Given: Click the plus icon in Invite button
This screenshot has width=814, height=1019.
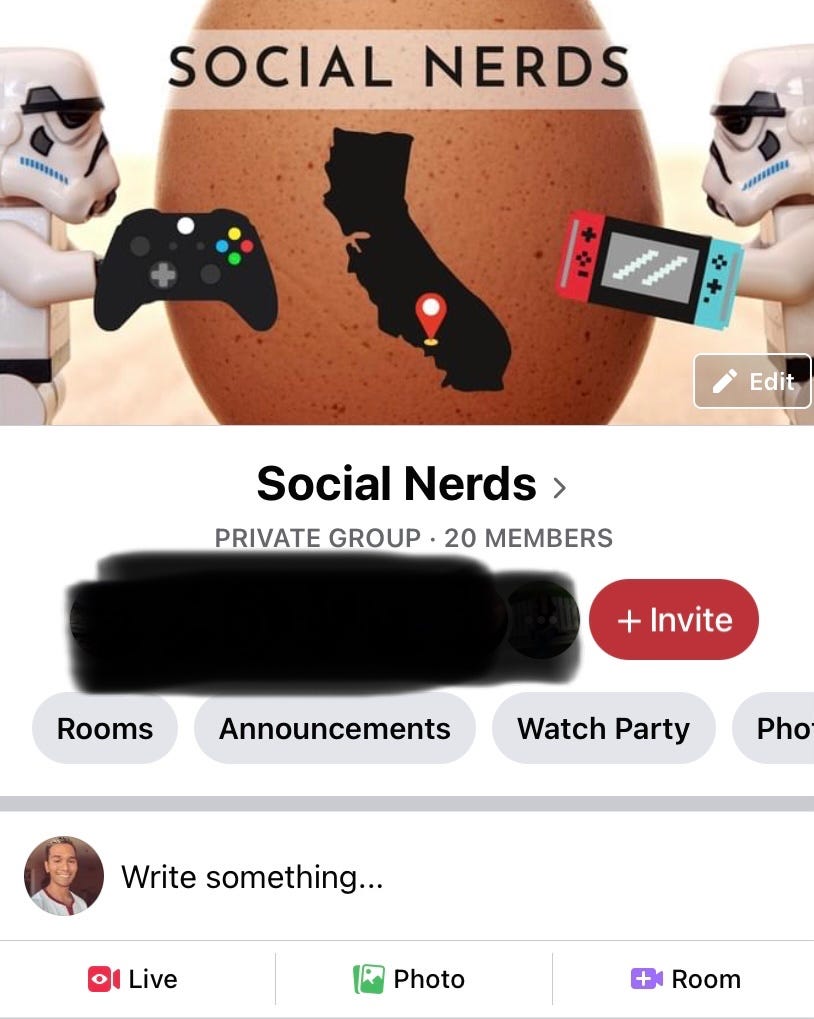Looking at the screenshot, I should [x=629, y=621].
